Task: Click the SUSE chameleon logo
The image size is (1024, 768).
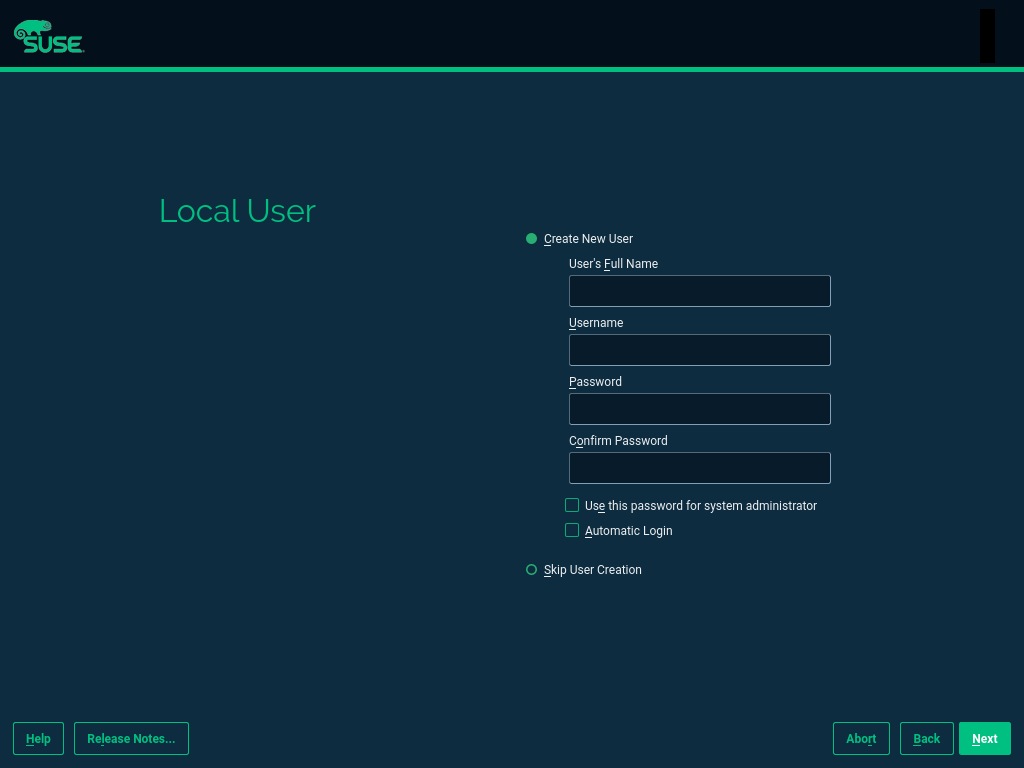Action: click(x=48, y=36)
